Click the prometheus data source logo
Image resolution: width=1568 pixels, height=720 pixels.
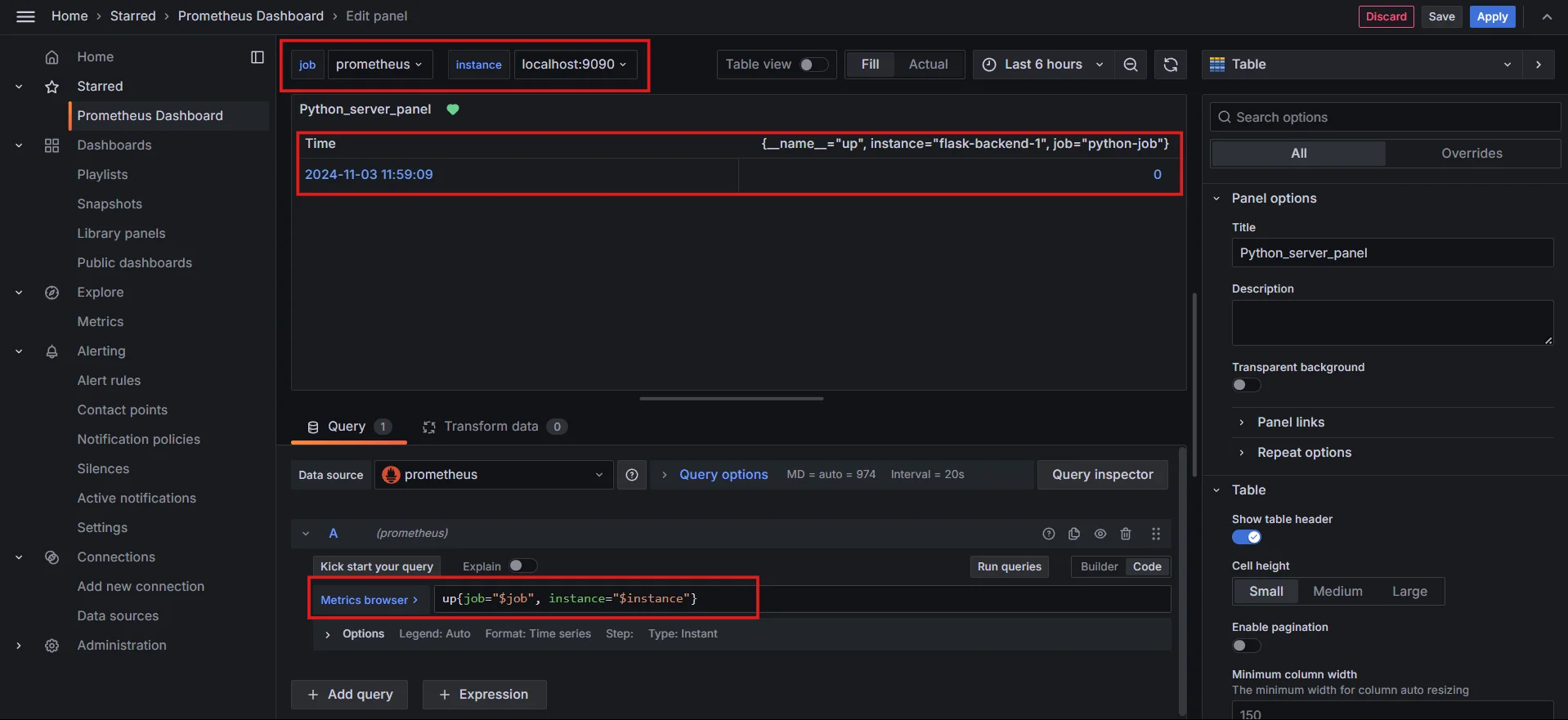coord(391,475)
